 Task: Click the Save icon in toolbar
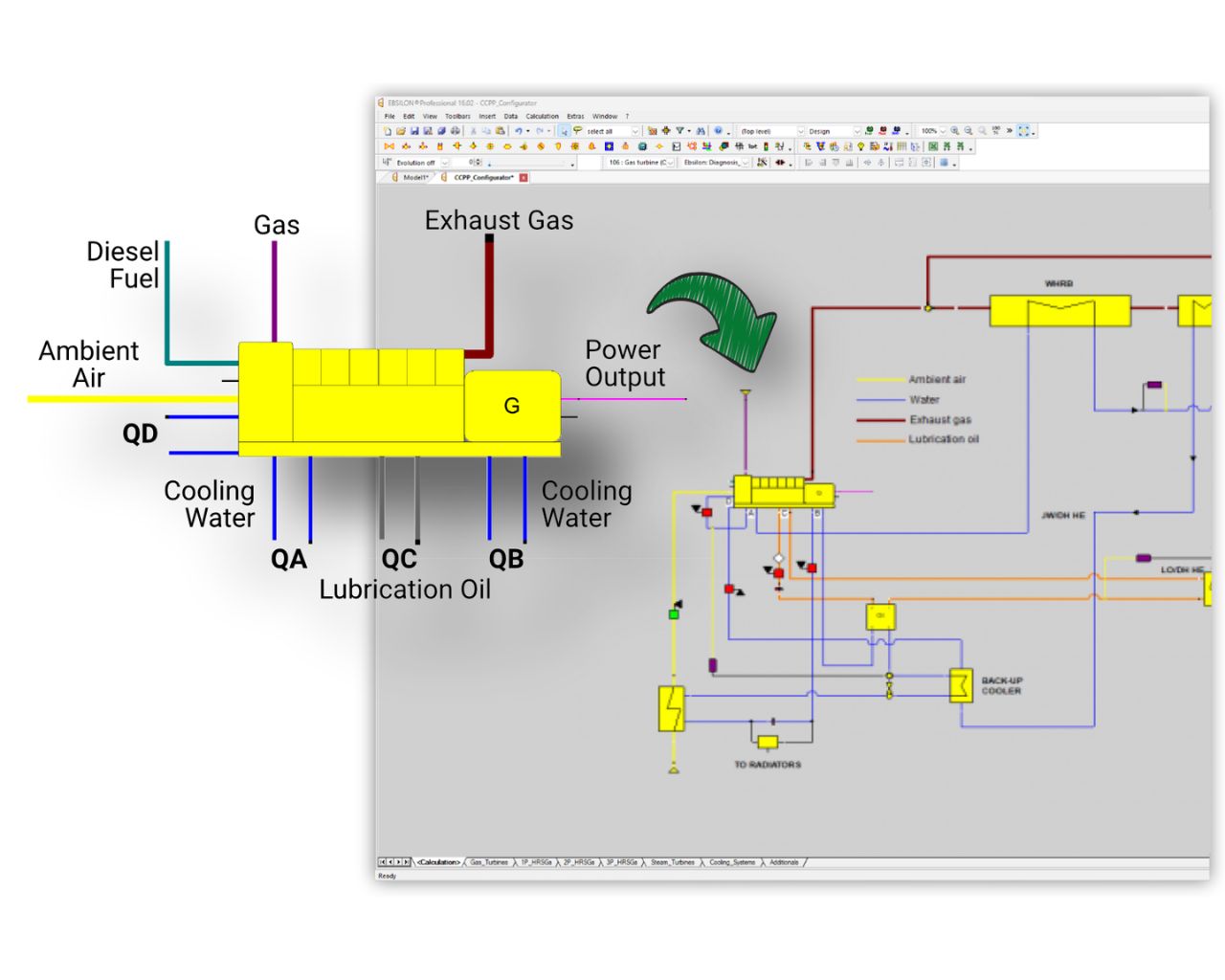click(x=415, y=131)
